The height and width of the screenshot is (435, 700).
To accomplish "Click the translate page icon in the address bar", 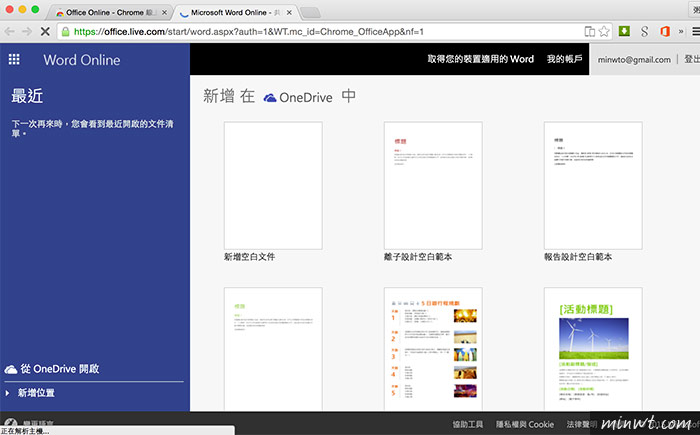I will click(590, 31).
